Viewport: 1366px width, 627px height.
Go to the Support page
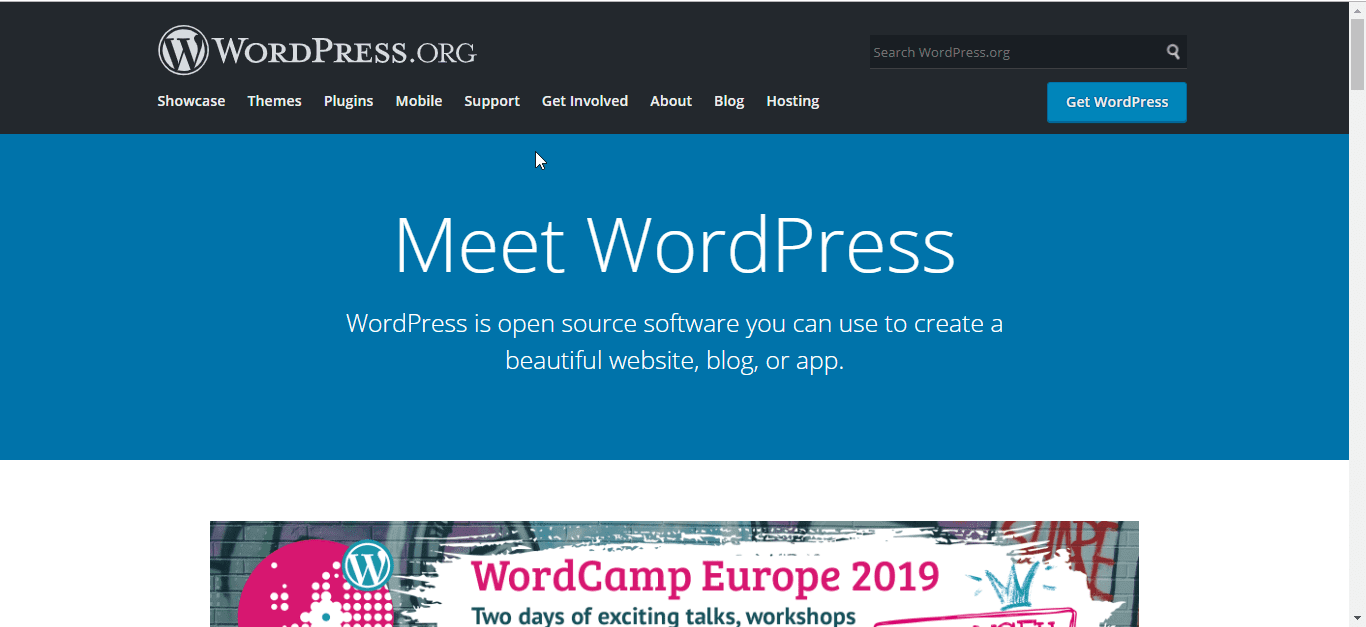pyautogui.click(x=492, y=101)
